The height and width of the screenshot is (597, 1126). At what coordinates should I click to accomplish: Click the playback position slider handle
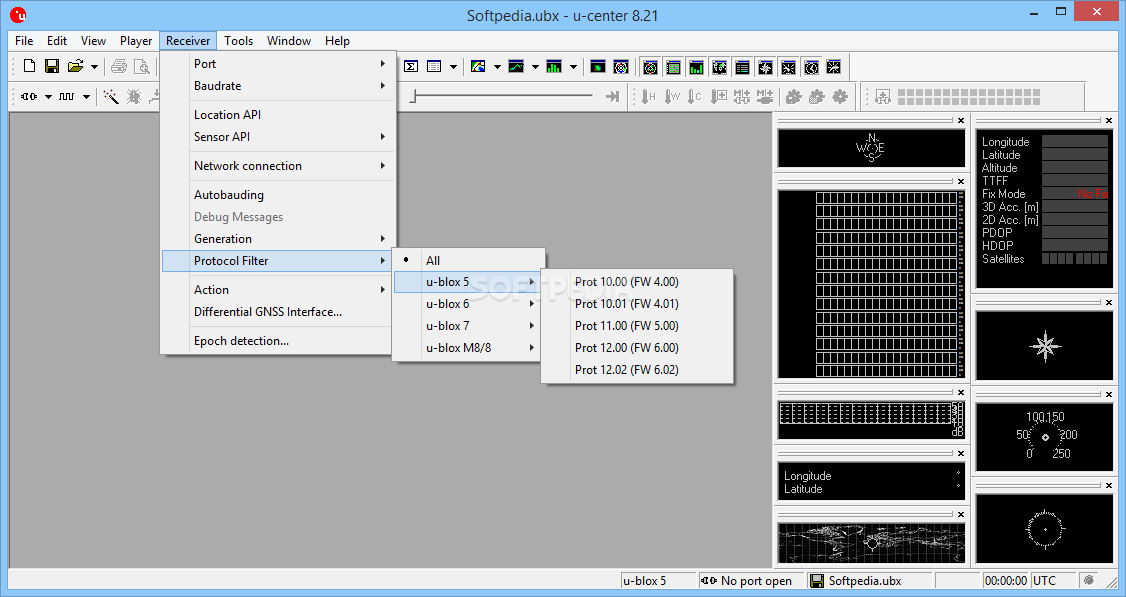tap(413, 96)
